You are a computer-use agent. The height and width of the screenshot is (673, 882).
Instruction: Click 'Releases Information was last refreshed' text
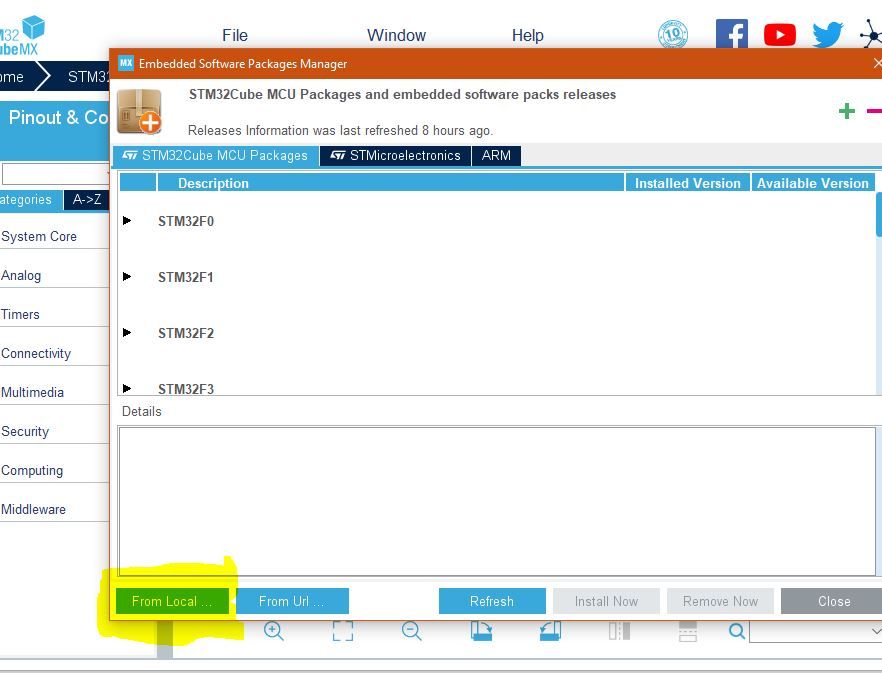[340, 131]
